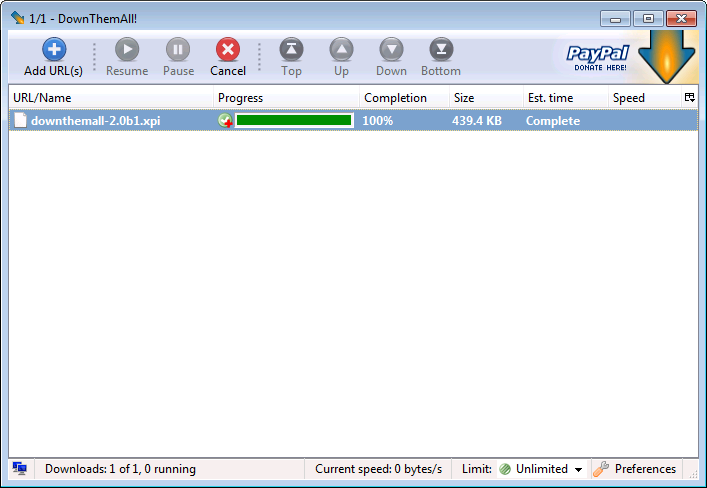Maximize the DownThemAll window
The image size is (707, 488).
[648, 19]
